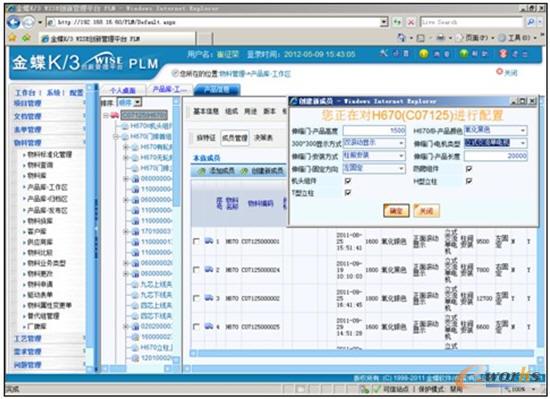The width and height of the screenshot is (550, 399).
Task: Open the Favorites star icon
Action: (x=12, y=37)
